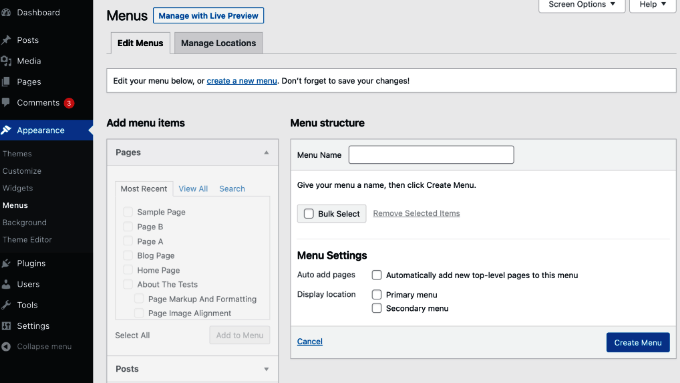Open the Dashboard sidebar label
This screenshot has height=383, width=680.
(39, 13)
